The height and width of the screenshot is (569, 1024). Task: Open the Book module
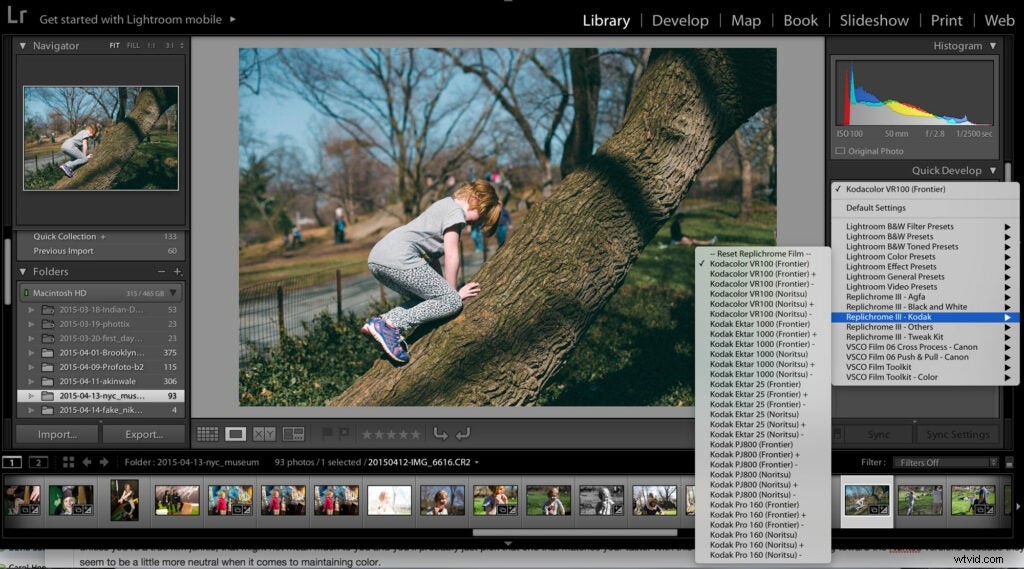coord(801,20)
